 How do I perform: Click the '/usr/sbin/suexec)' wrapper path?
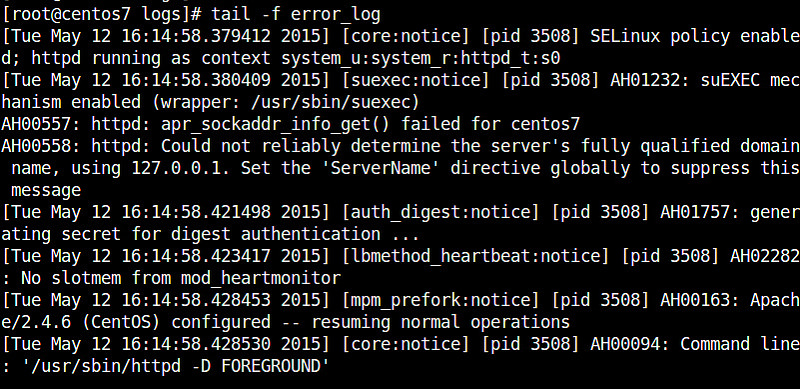(335, 102)
